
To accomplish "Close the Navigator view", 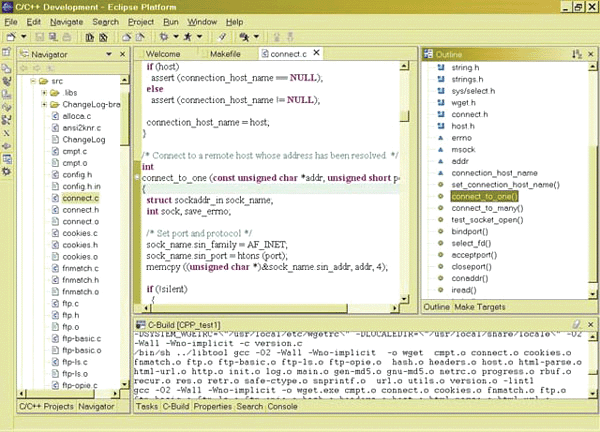I will point(122,53).
